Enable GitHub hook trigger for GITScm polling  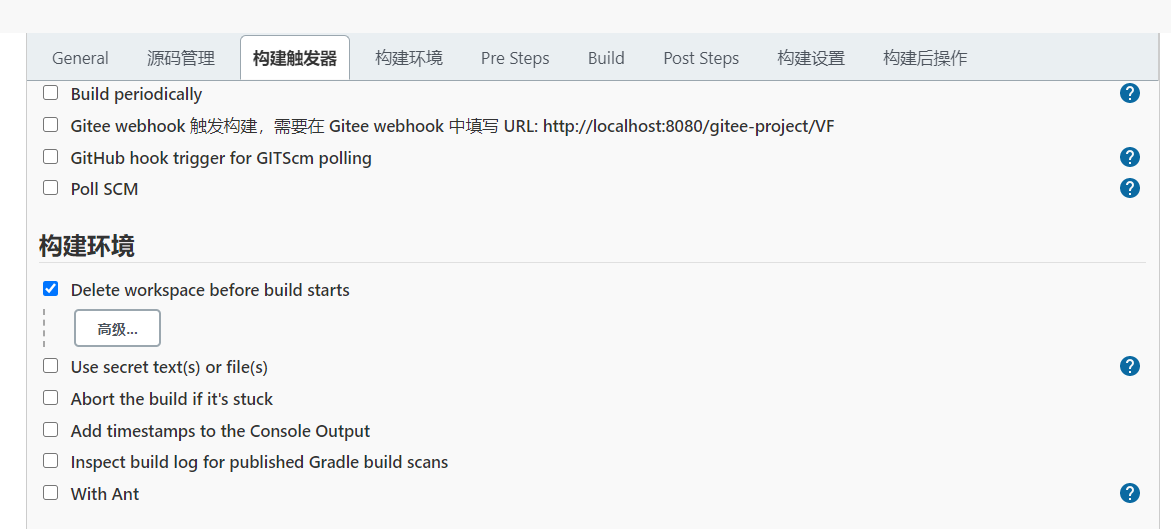coord(51,157)
